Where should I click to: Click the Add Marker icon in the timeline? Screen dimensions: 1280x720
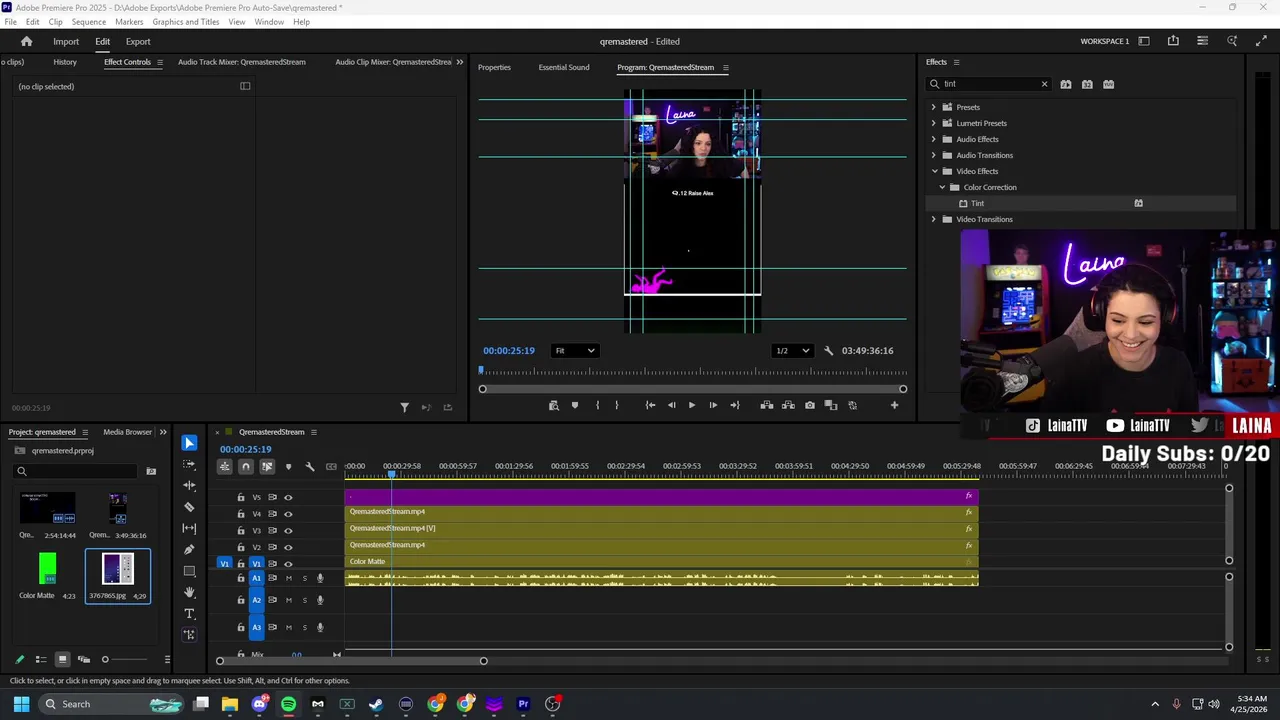288,467
